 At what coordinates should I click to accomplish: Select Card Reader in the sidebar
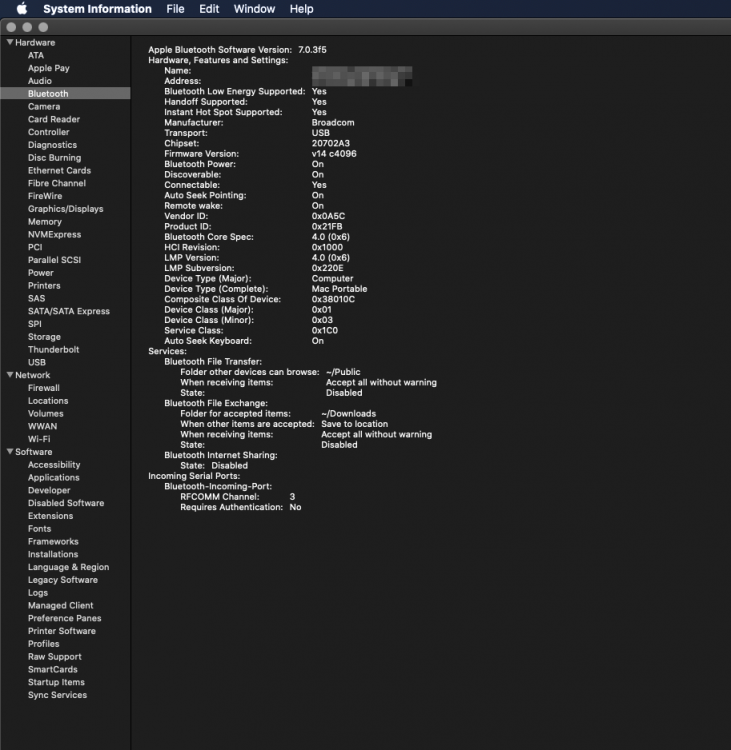(54, 119)
